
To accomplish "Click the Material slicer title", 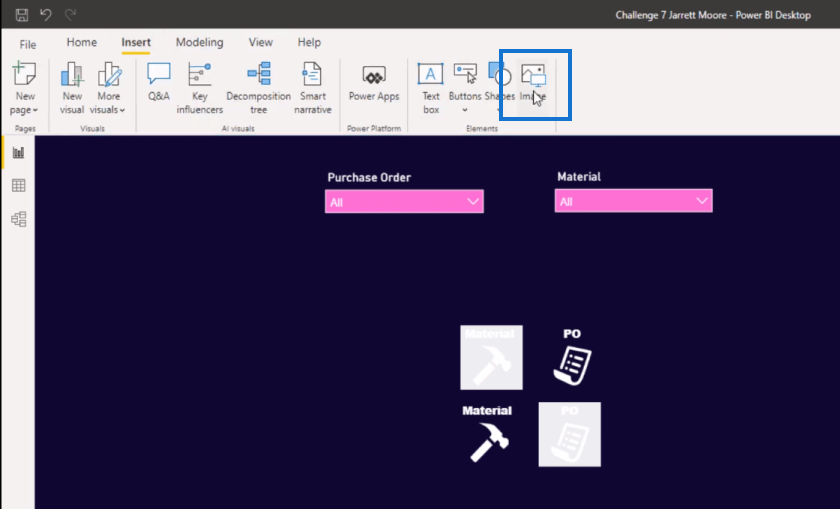I will coord(579,177).
